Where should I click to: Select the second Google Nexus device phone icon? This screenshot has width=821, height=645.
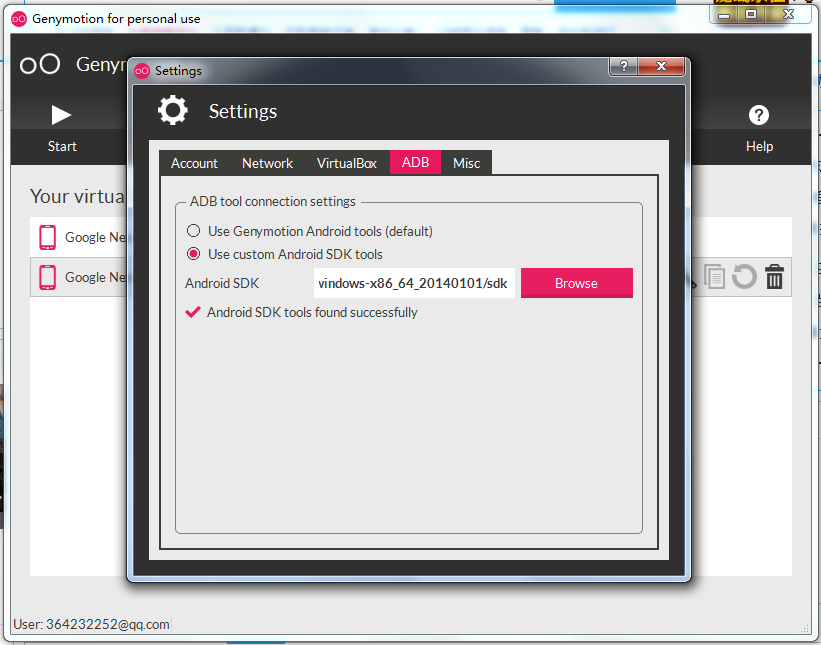click(x=48, y=277)
